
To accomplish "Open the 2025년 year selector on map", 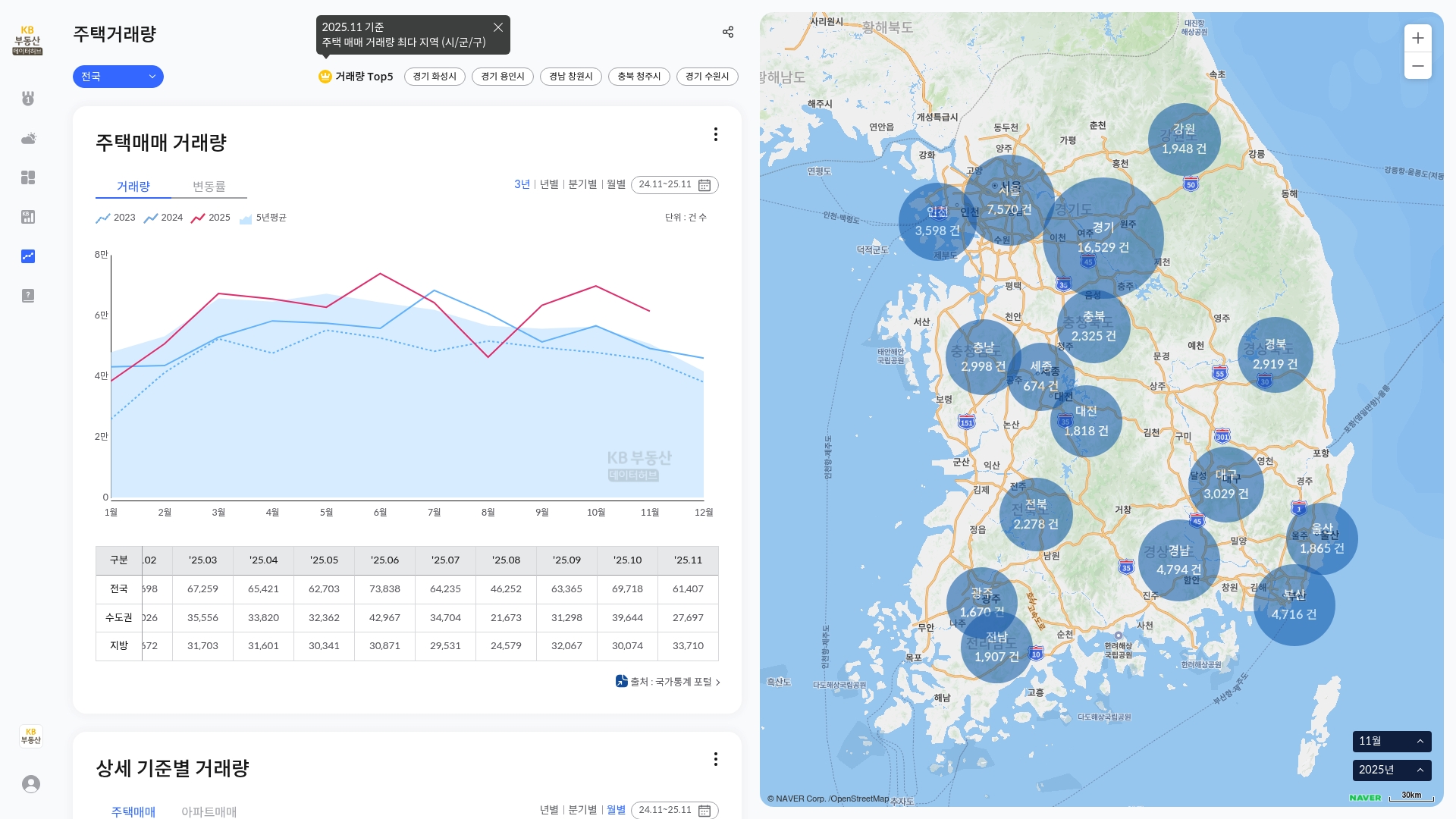I will (1392, 770).
